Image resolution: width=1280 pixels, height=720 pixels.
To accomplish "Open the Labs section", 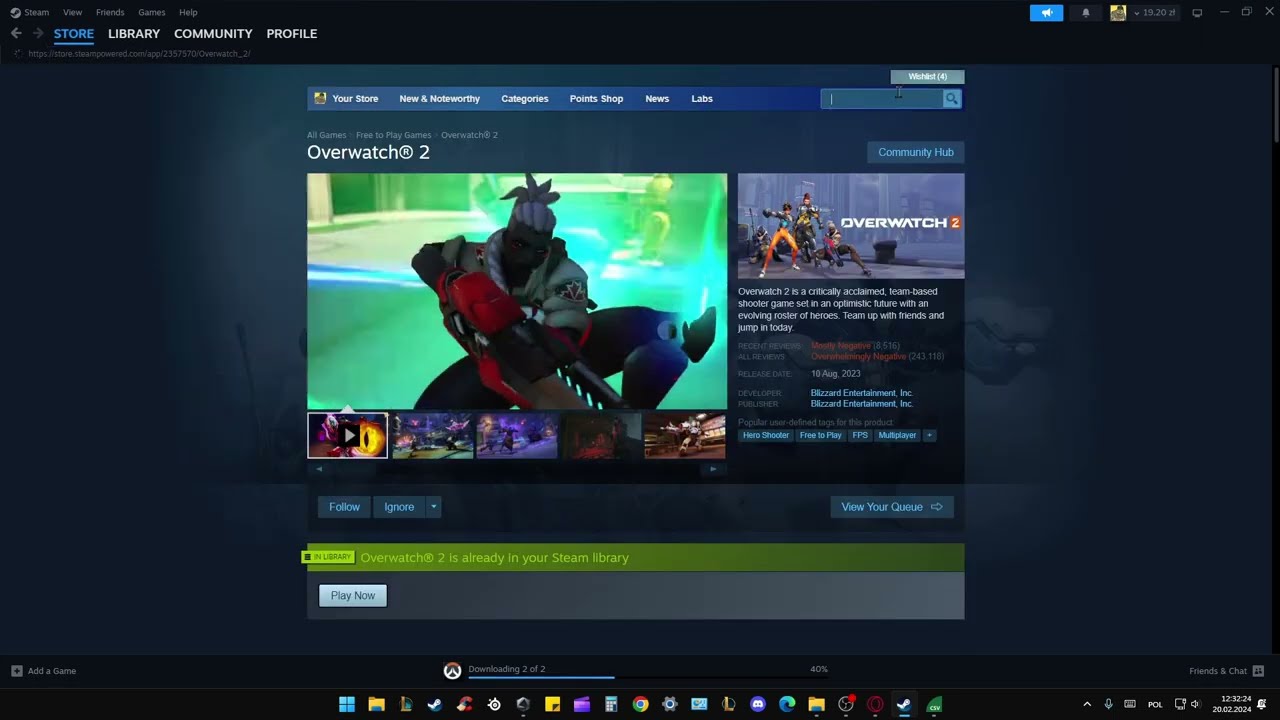I will [702, 98].
